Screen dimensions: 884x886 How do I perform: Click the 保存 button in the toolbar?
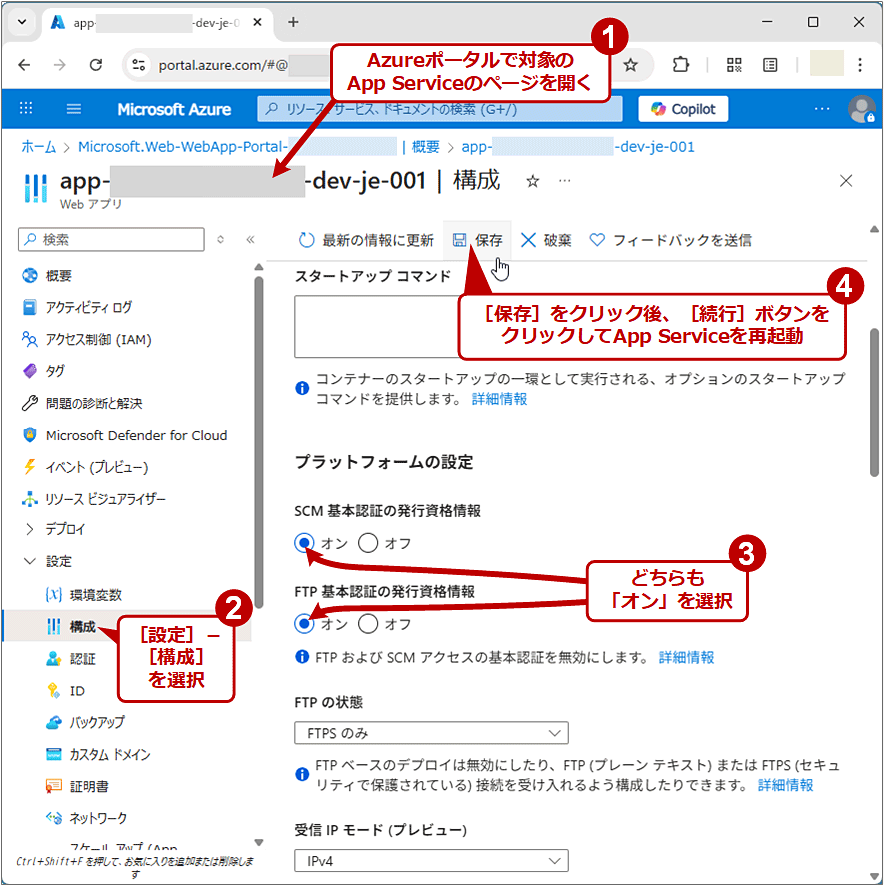477,239
